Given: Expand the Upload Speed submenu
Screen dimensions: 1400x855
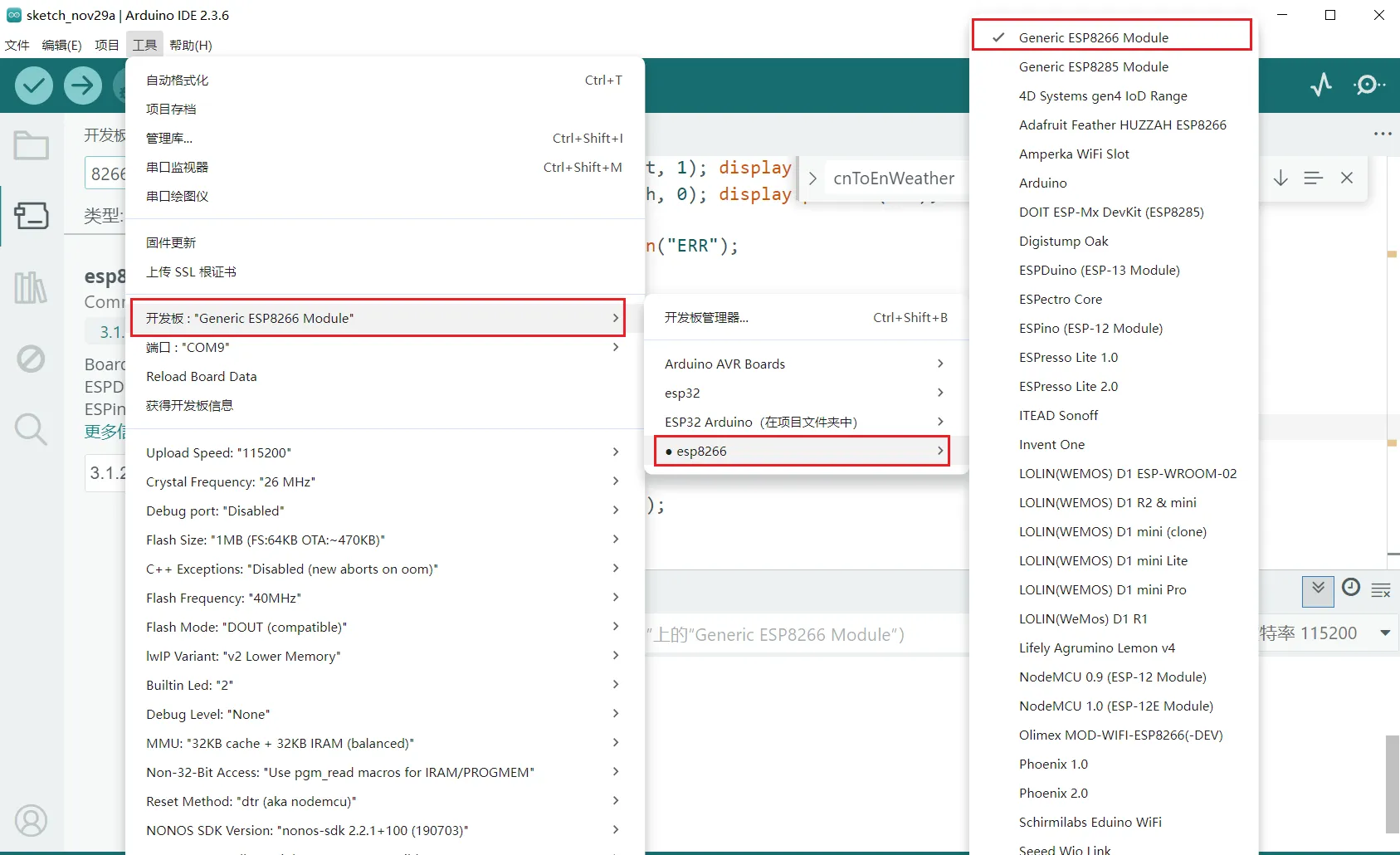Looking at the screenshot, I should coord(385,452).
